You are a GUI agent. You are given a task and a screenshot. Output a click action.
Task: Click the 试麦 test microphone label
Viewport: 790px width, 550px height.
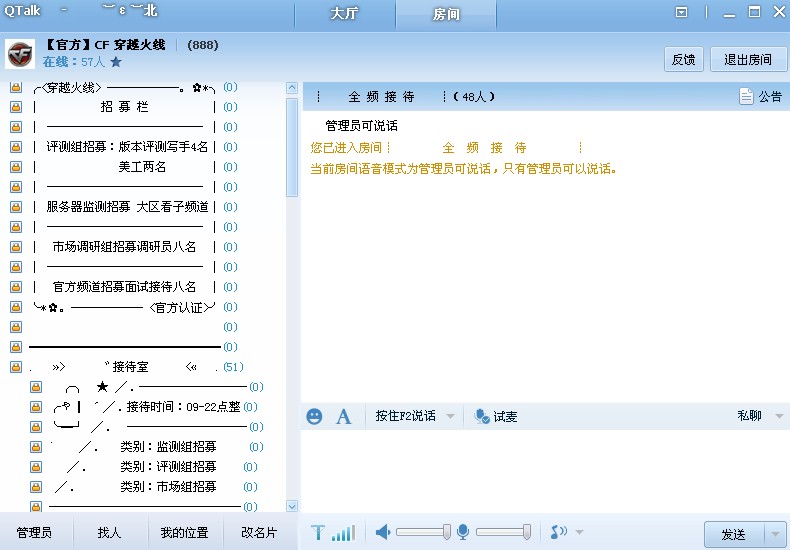coord(505,417)
